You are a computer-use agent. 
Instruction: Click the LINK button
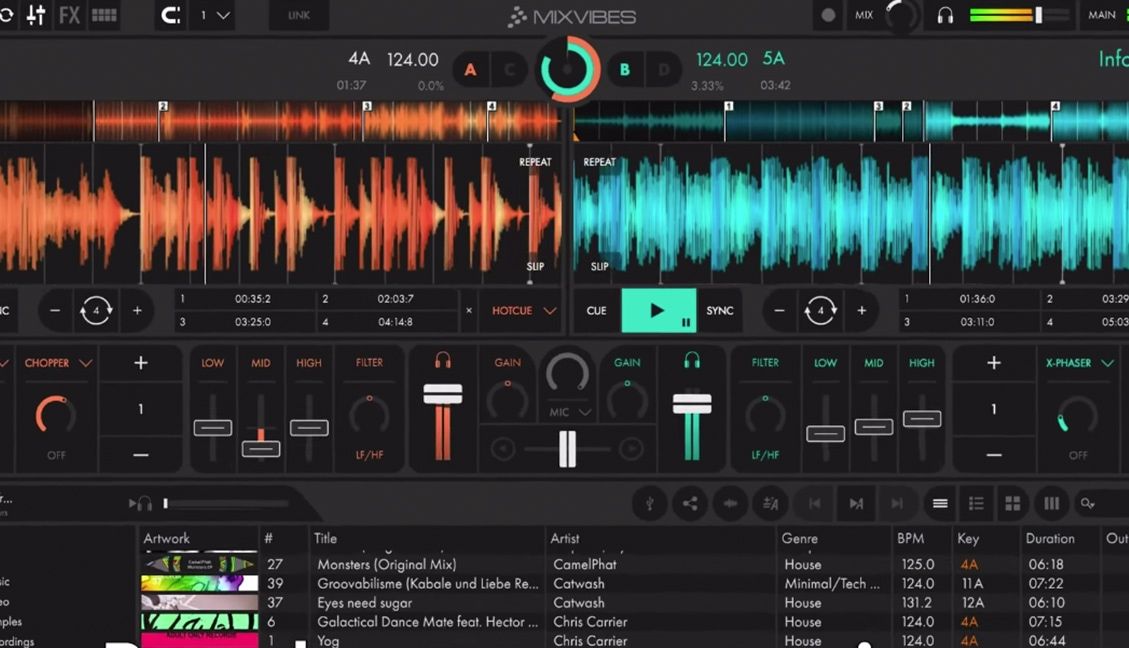pyautogui.click(x=299, y=15)
